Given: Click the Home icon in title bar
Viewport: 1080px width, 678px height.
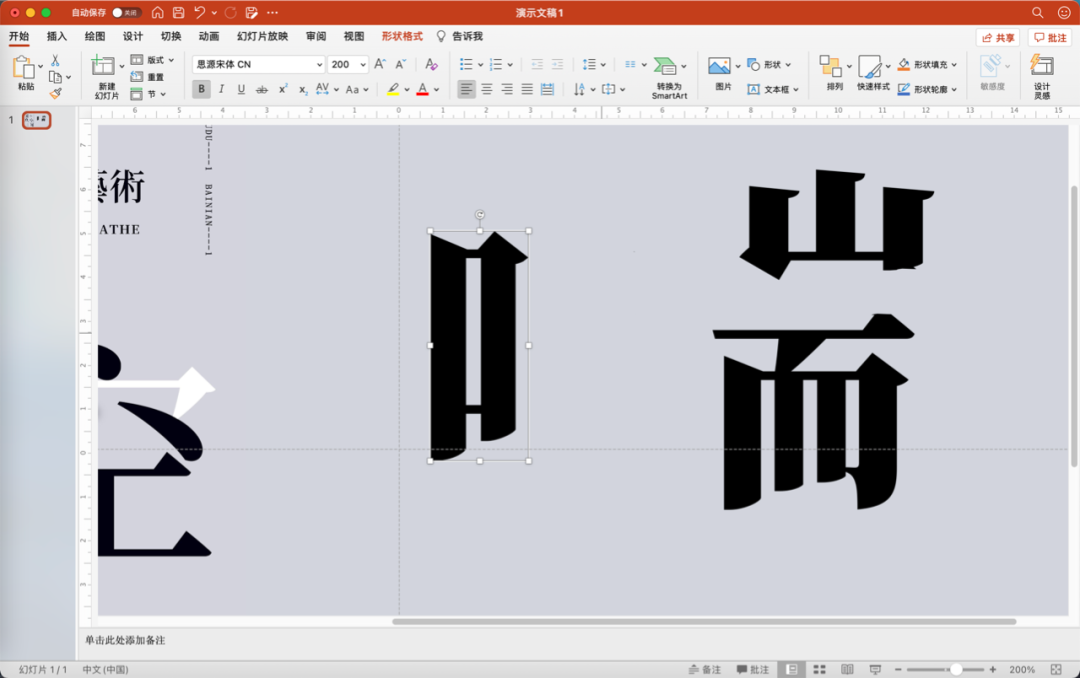Looking at the screenshot, I should pyautogui.click(x=158, y=12).
